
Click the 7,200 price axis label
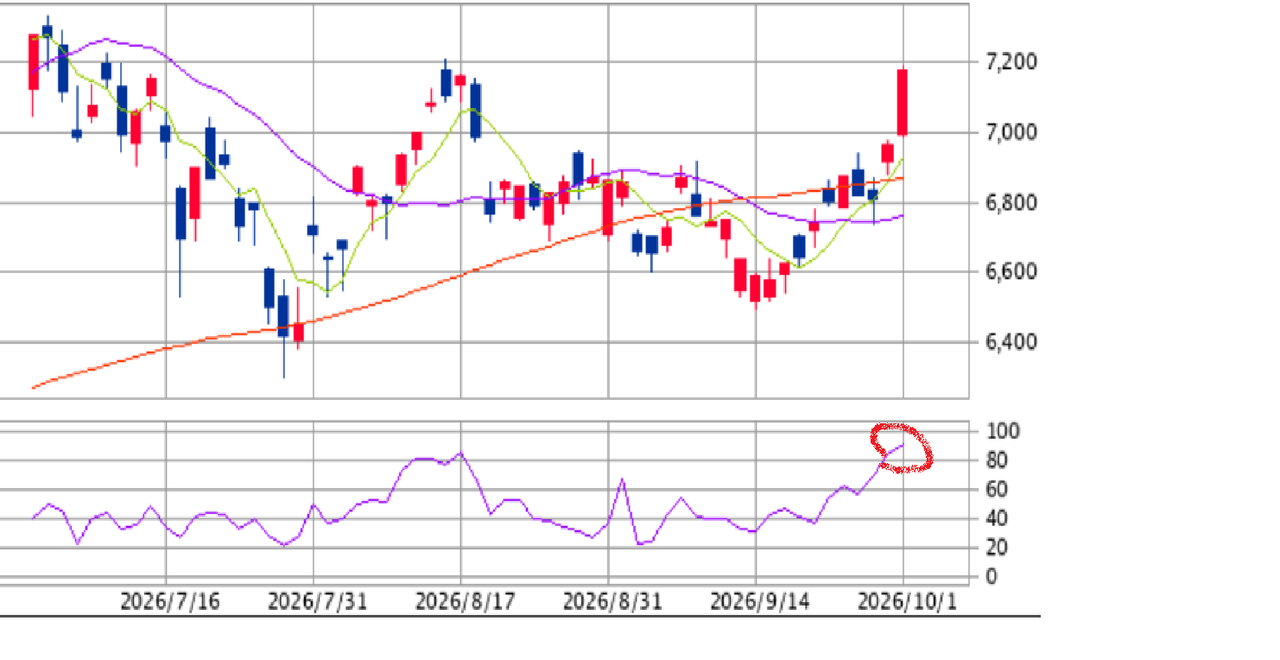(1011, 62)
